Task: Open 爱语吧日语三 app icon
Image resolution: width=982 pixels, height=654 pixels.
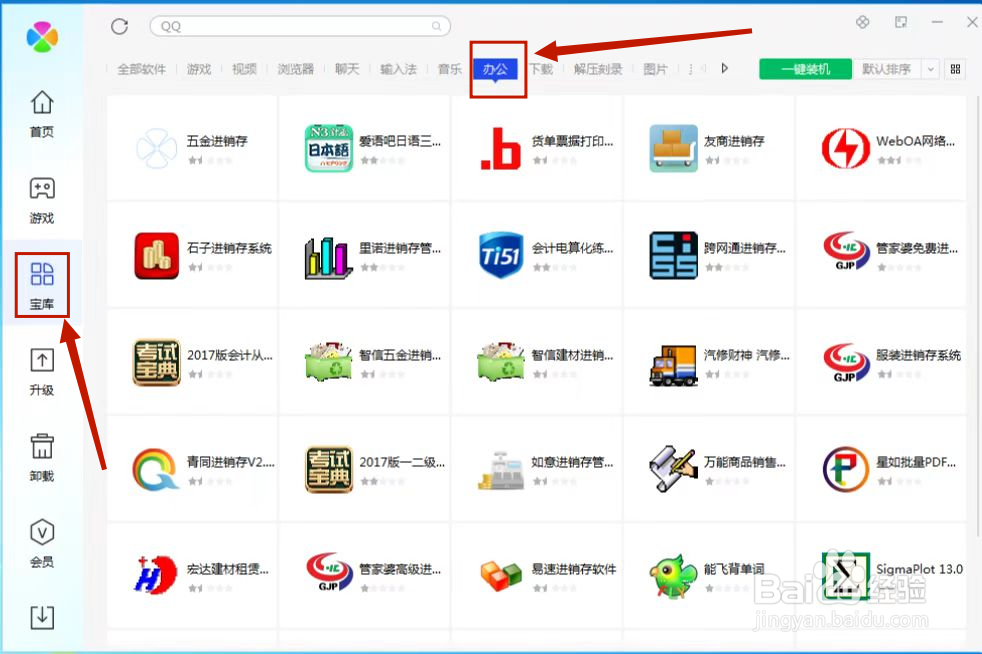Action: 329,148
